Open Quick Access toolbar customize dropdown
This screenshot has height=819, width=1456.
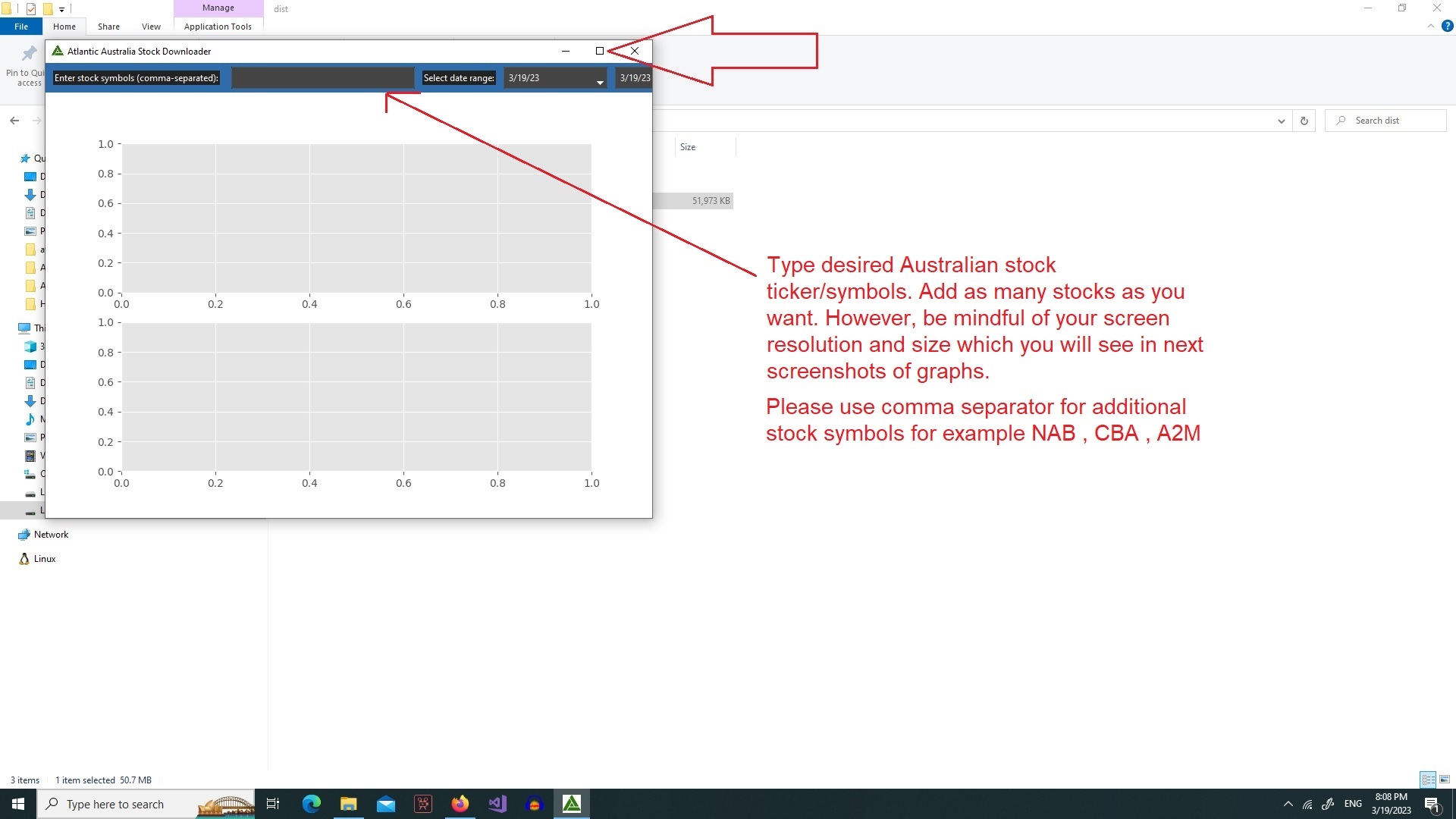[62, 9]
